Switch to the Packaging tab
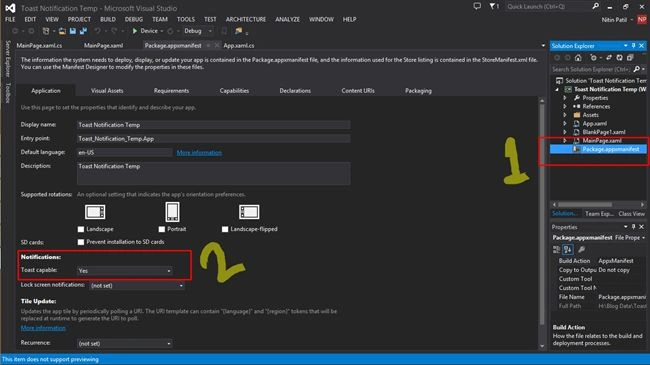Viewport: 650px width, 365px height. point(418,91)
